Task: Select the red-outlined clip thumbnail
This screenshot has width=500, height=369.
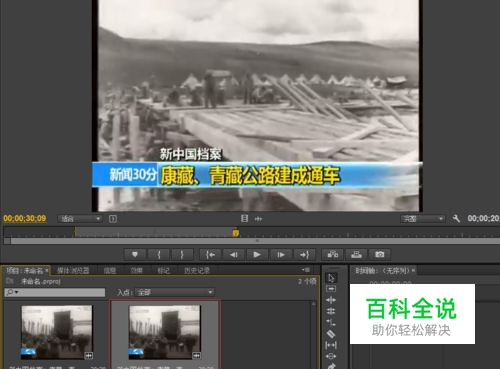Action: (165, 332)
